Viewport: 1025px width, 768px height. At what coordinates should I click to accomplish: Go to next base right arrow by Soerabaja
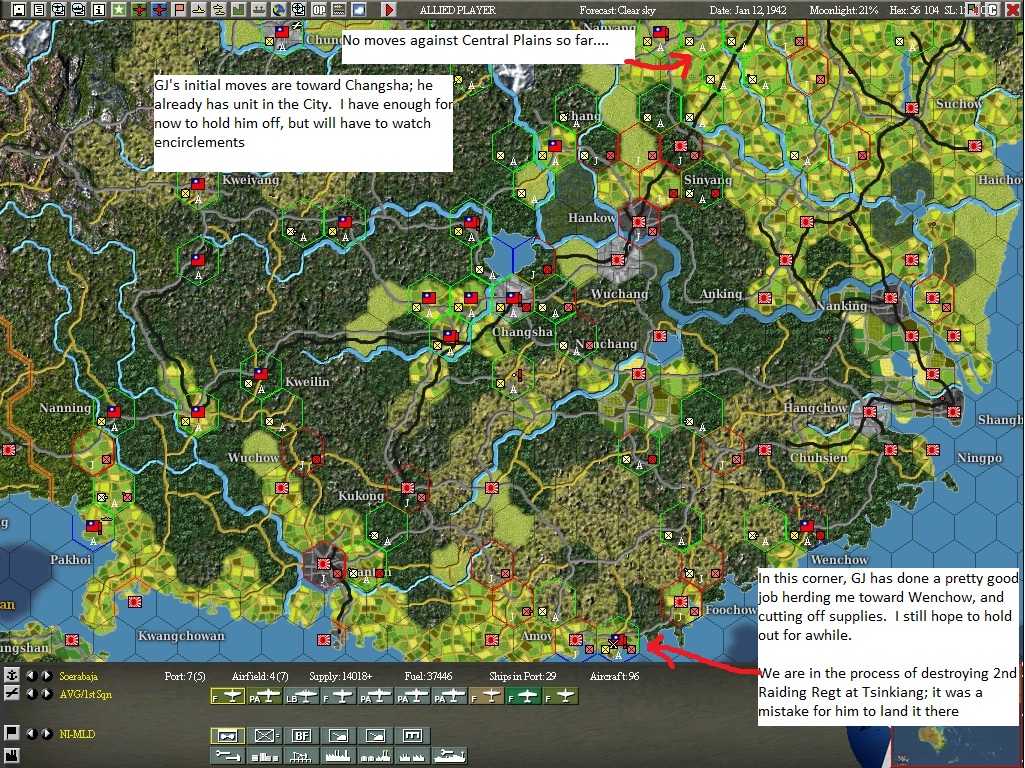46,675
